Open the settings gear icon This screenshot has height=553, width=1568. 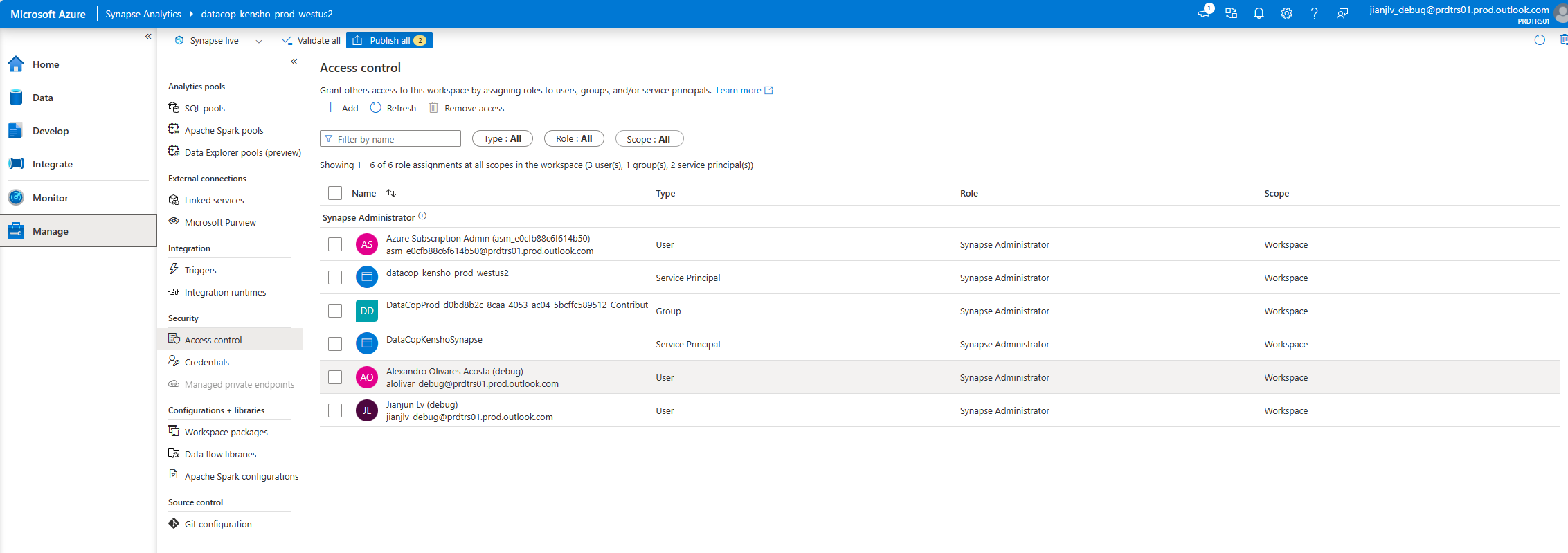pos(1286,13)
